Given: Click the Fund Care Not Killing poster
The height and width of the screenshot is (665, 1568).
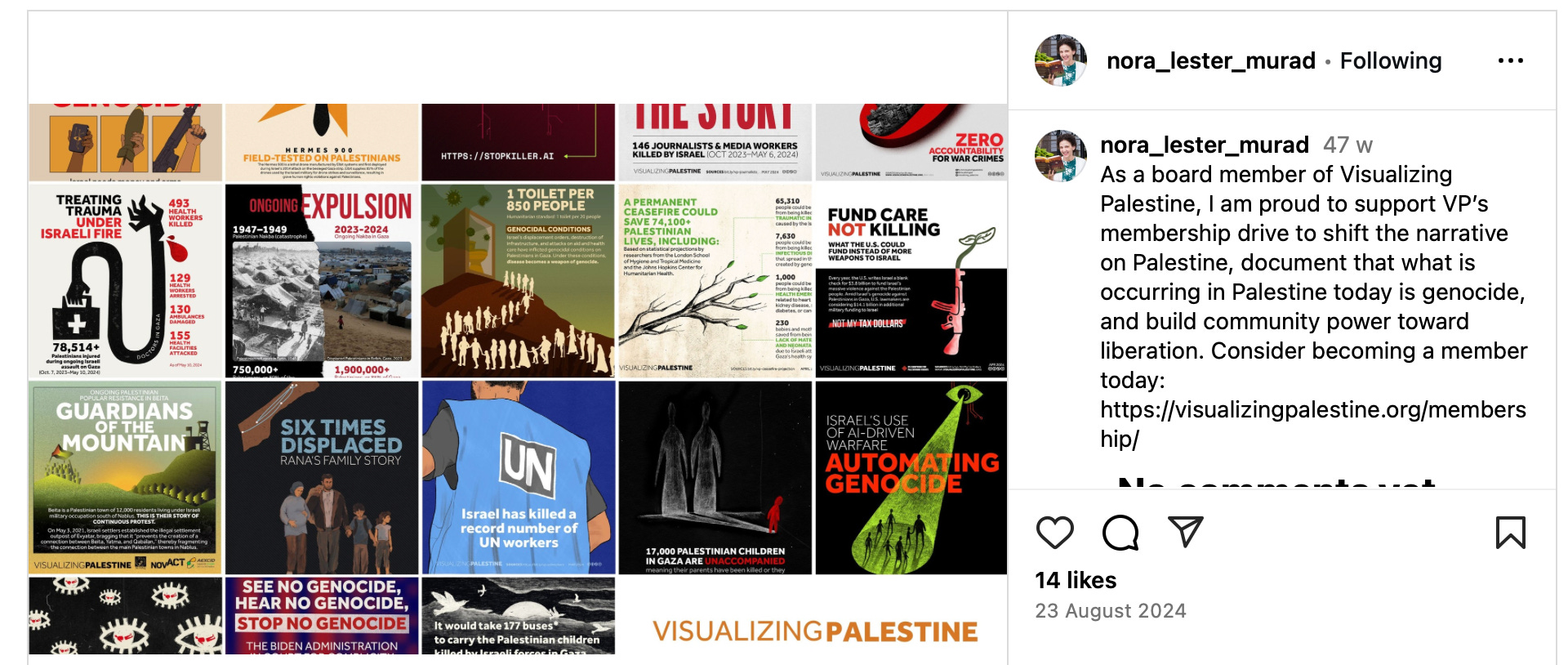Looking at the screenshot, I should (x=911, y=280).
